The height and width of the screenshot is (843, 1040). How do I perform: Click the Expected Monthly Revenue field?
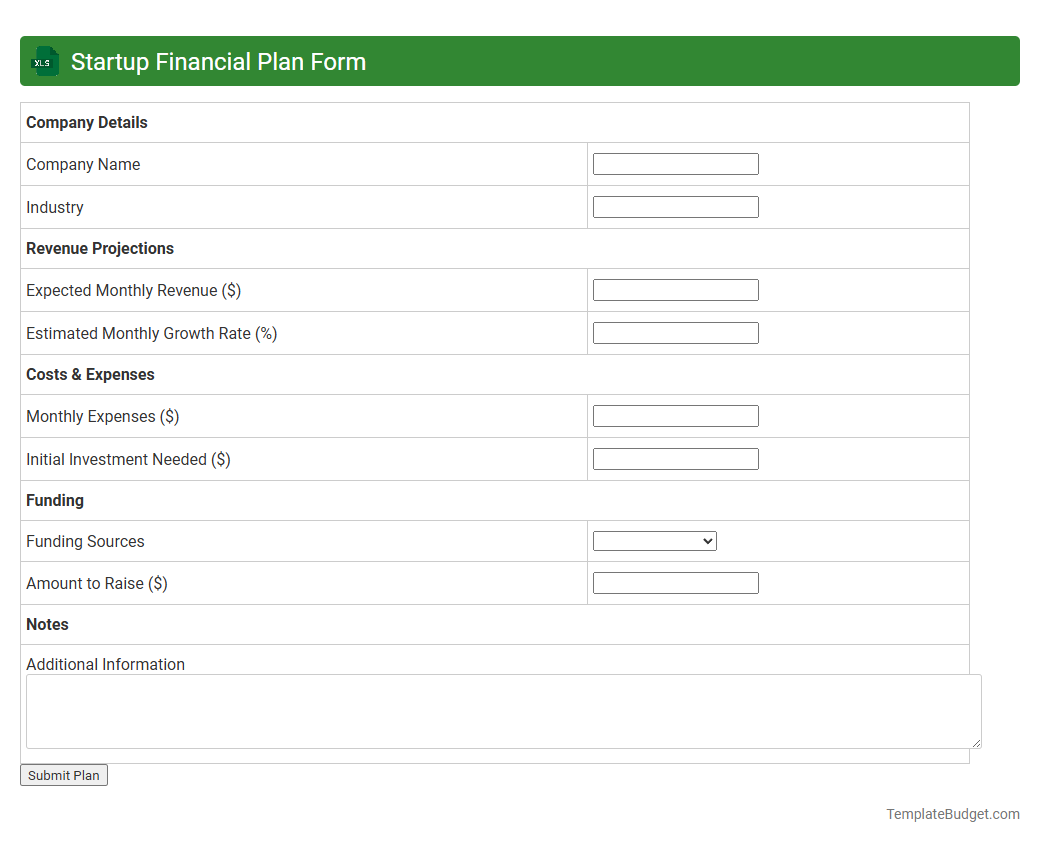point(675,289)
